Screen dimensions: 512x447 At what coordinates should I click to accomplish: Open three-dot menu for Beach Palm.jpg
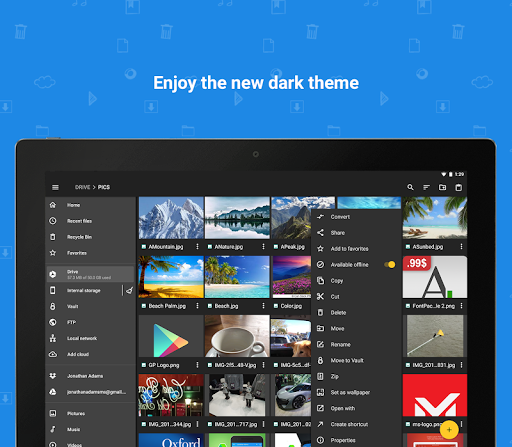pyautogui.click(x=197, y=306)
